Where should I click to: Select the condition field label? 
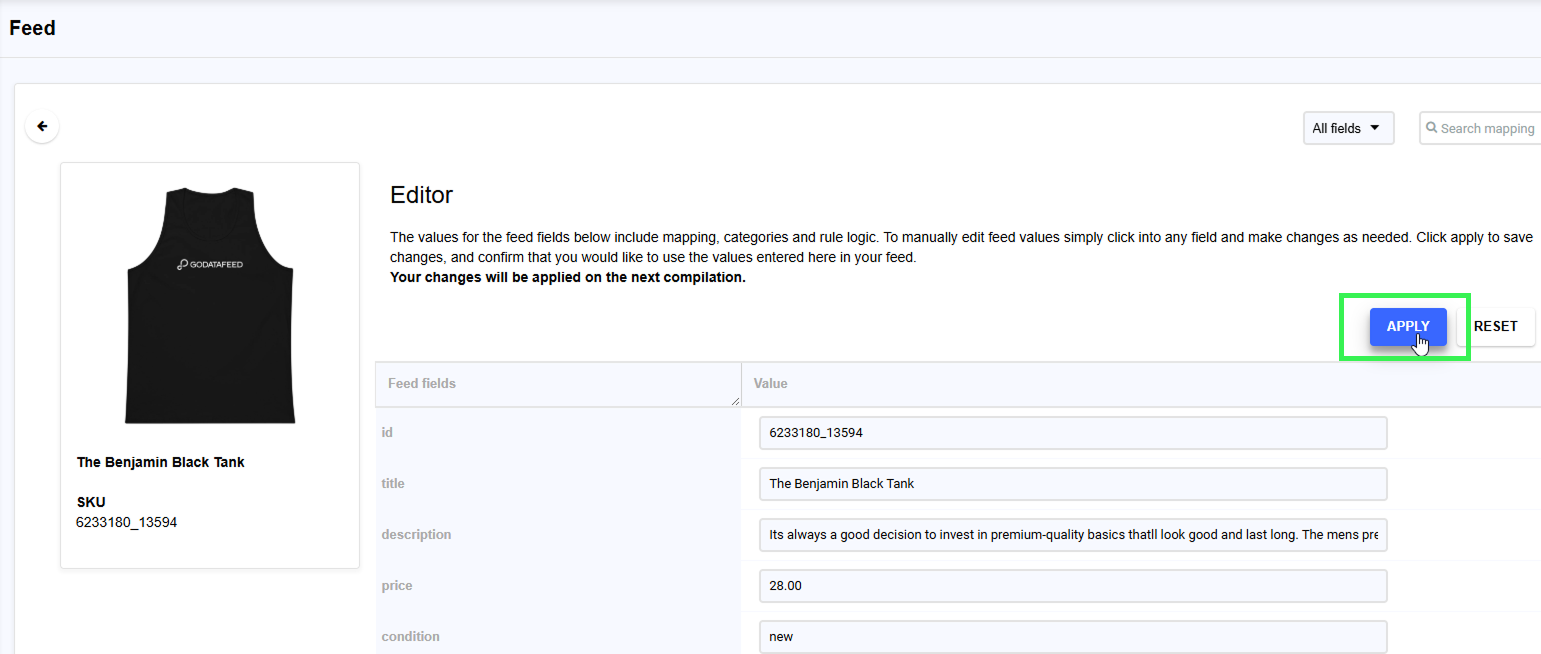click(410, 637)
